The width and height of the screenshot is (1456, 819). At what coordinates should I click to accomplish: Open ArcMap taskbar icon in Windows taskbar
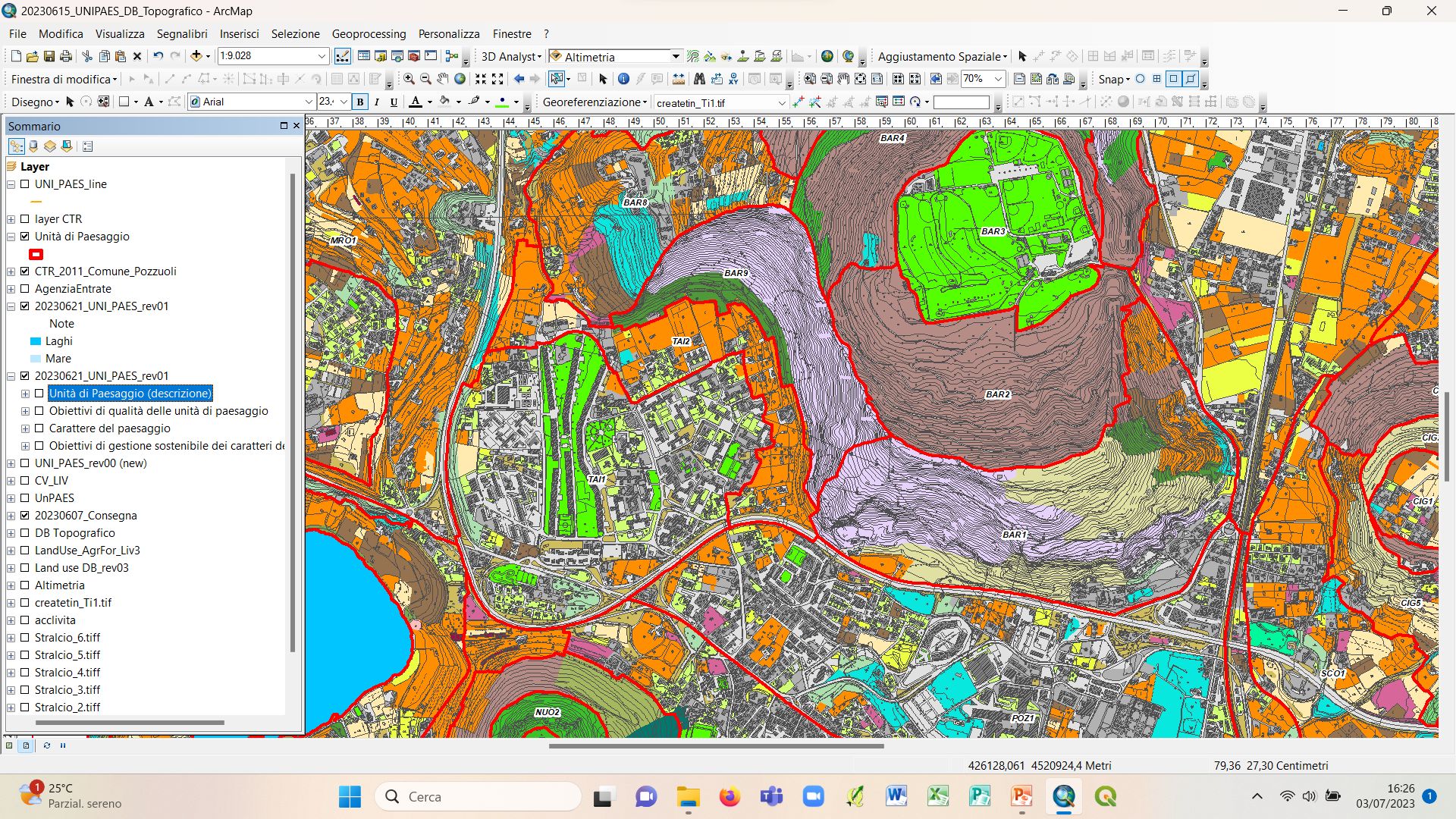pos(1064,796)
